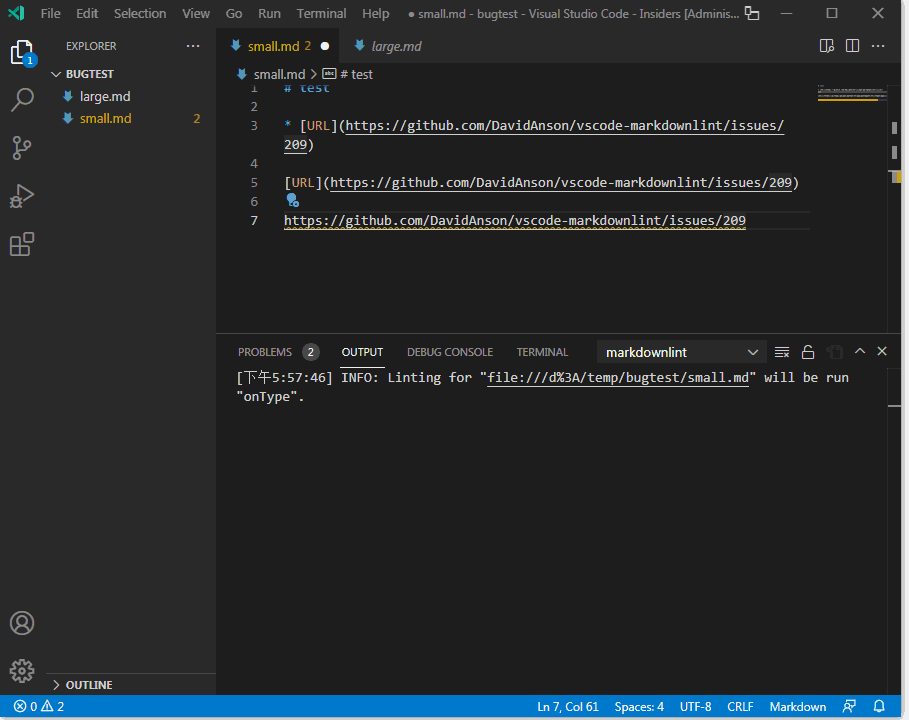Open the Extensions view
This screenshot has width=909, height=720.
click(x=22, y=244)
